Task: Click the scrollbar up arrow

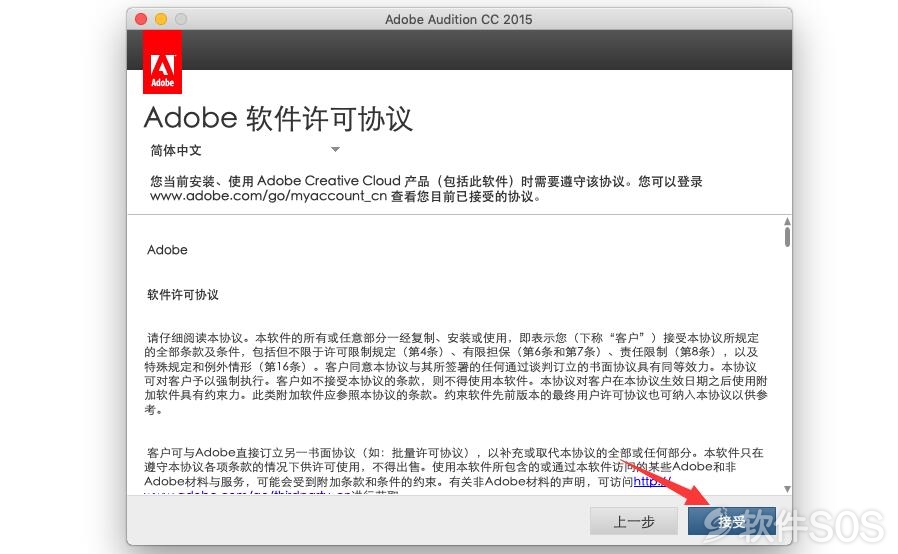Action: pos(787,221)
